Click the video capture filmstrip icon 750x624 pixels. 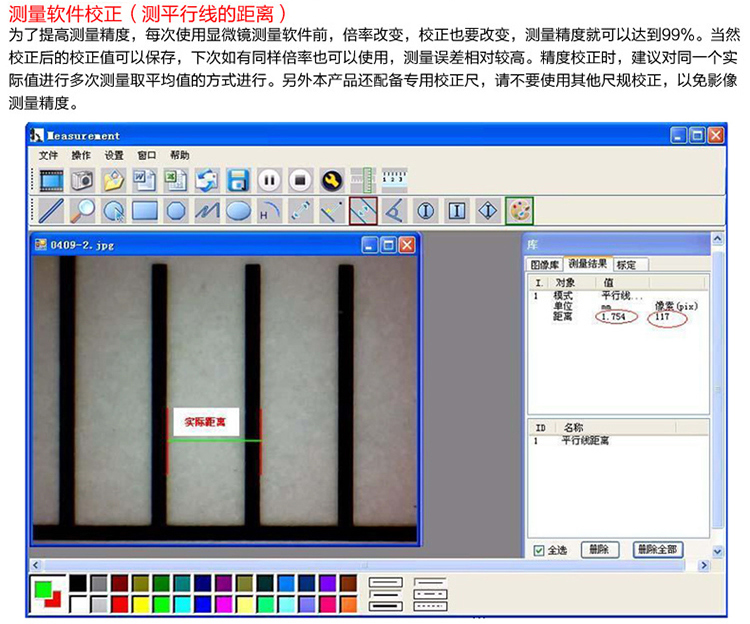pos(51,180)
